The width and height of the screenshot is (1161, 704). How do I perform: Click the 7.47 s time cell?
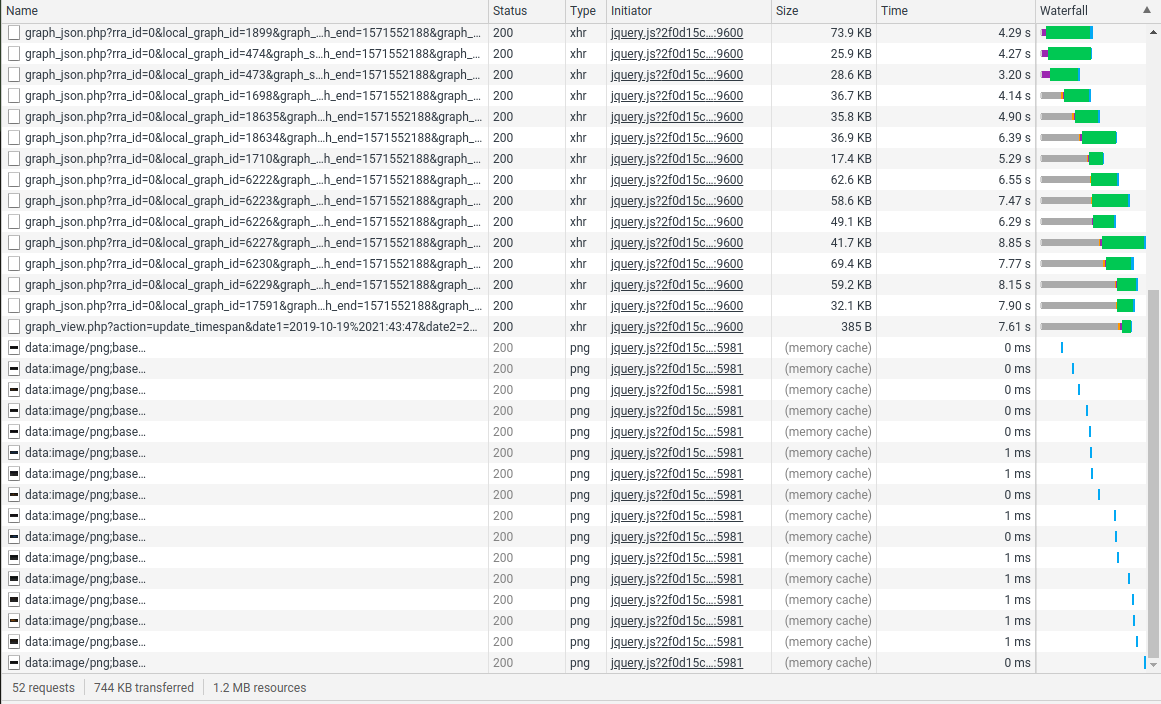[1014, 201]
